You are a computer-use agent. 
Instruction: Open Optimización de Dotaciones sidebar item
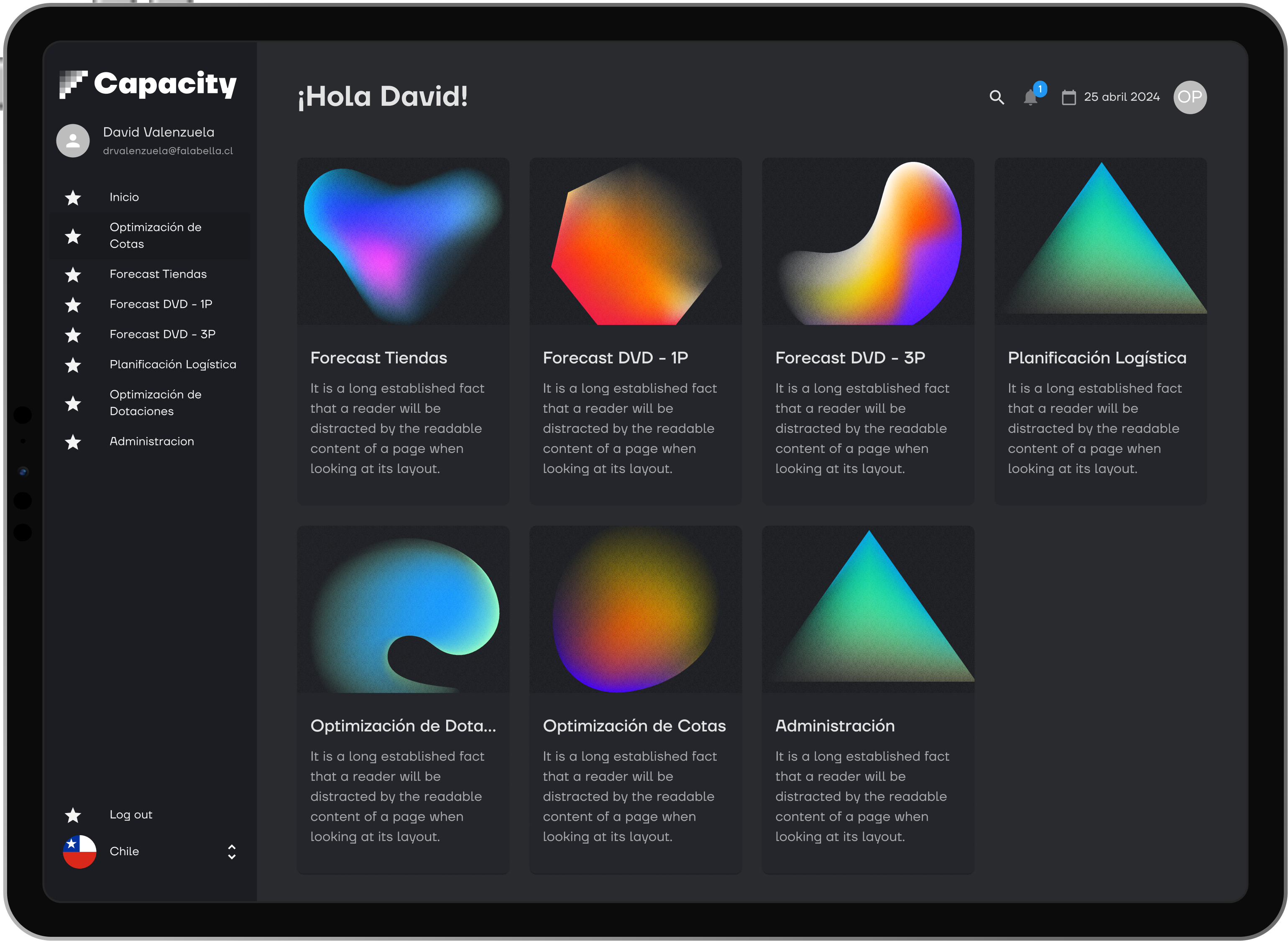pyautogui.click(x=155, y=403)
